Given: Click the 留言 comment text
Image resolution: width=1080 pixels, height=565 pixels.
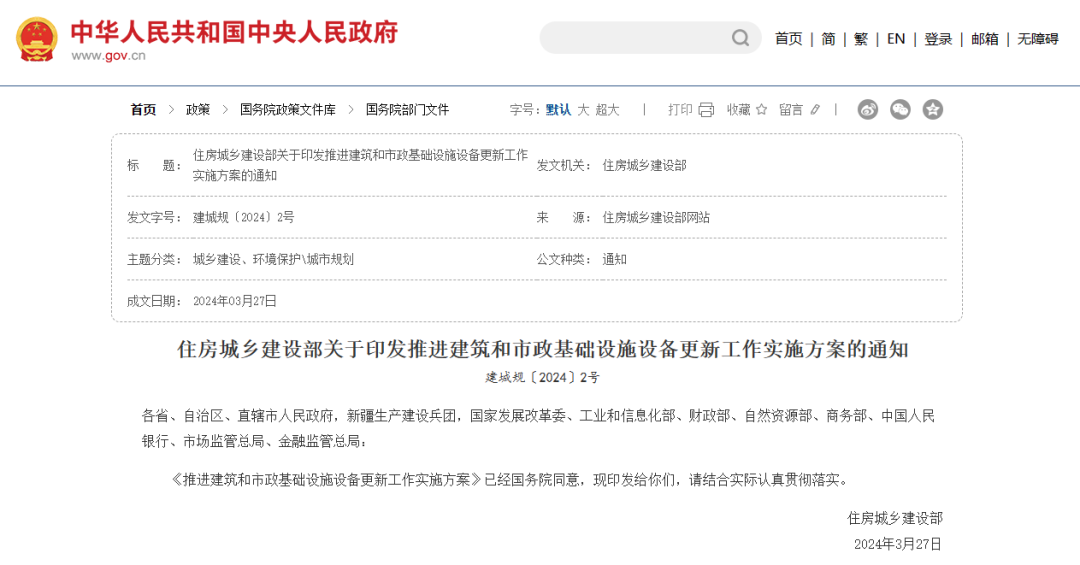Looking at the screenshot, I should click(x=791, y=110).
